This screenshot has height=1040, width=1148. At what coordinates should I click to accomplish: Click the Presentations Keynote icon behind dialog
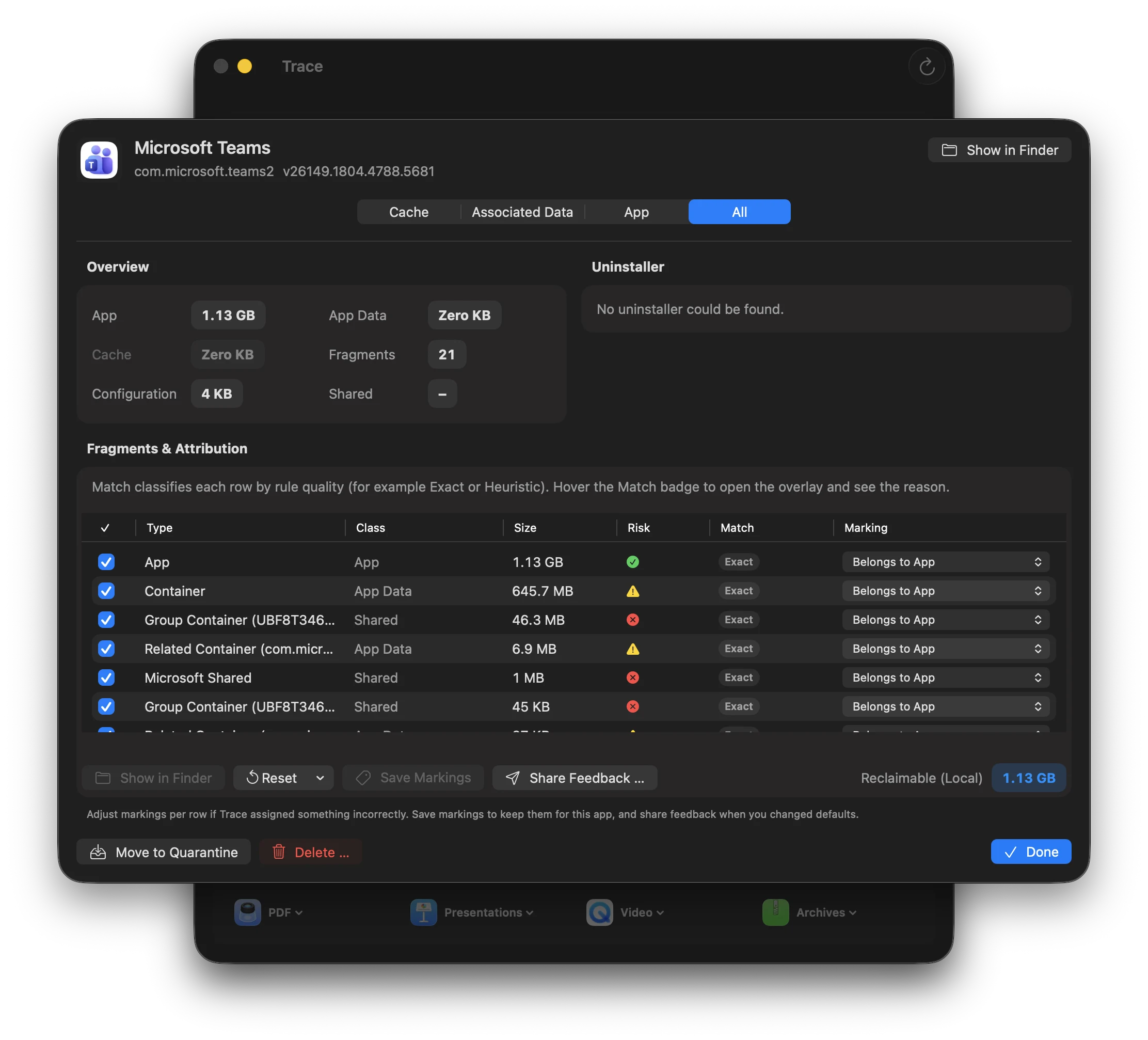(x=424, y=912)
